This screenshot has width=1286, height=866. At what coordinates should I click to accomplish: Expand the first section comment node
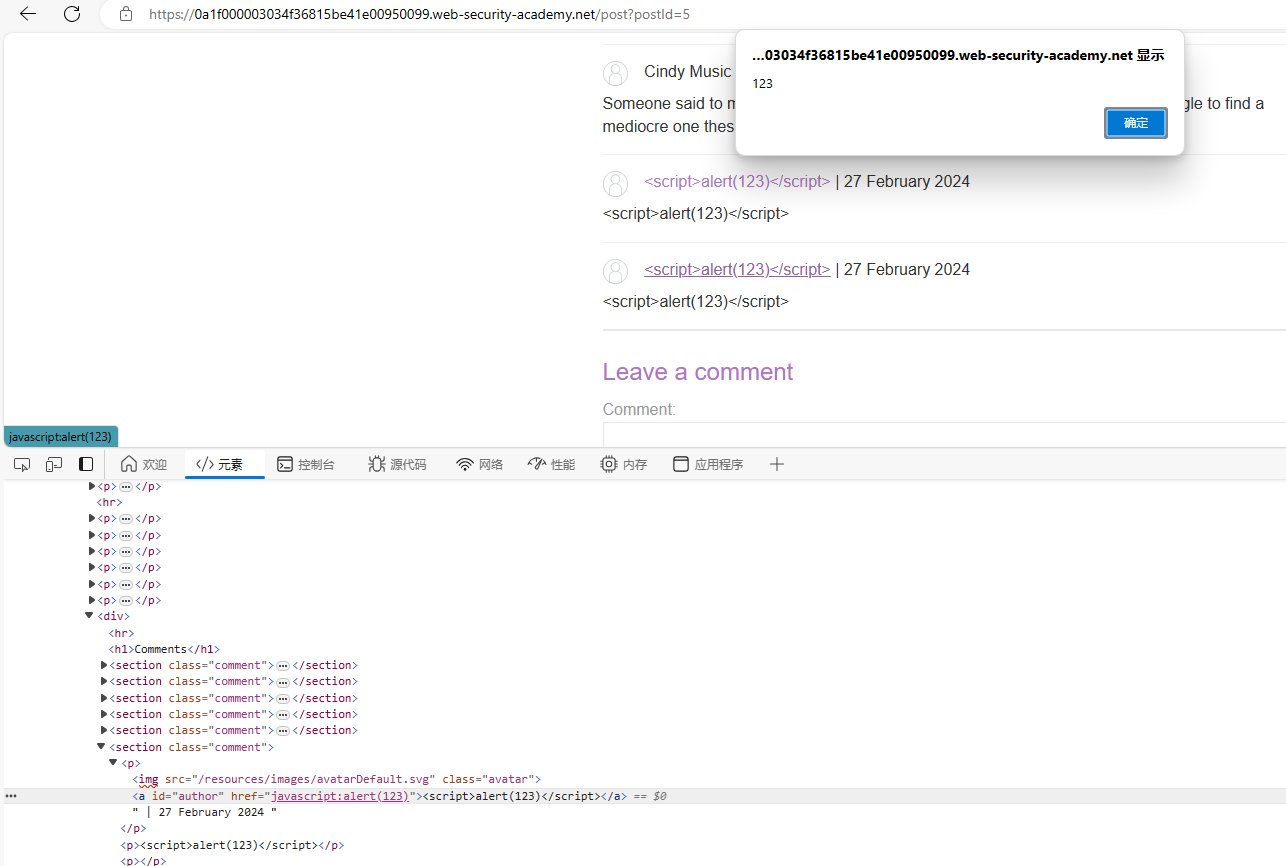(104, 665)
